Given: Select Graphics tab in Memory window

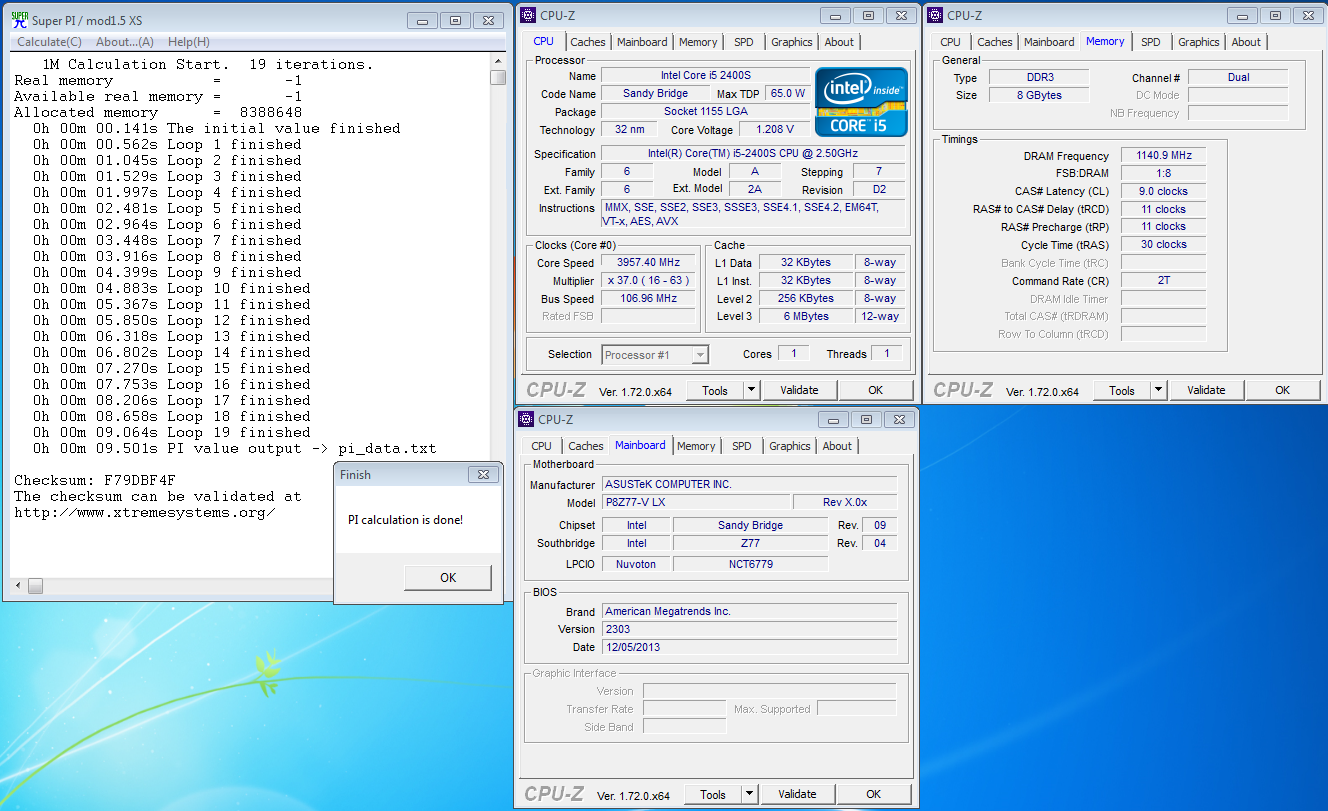Looking at the screenshot, I should coord(1199,42).
